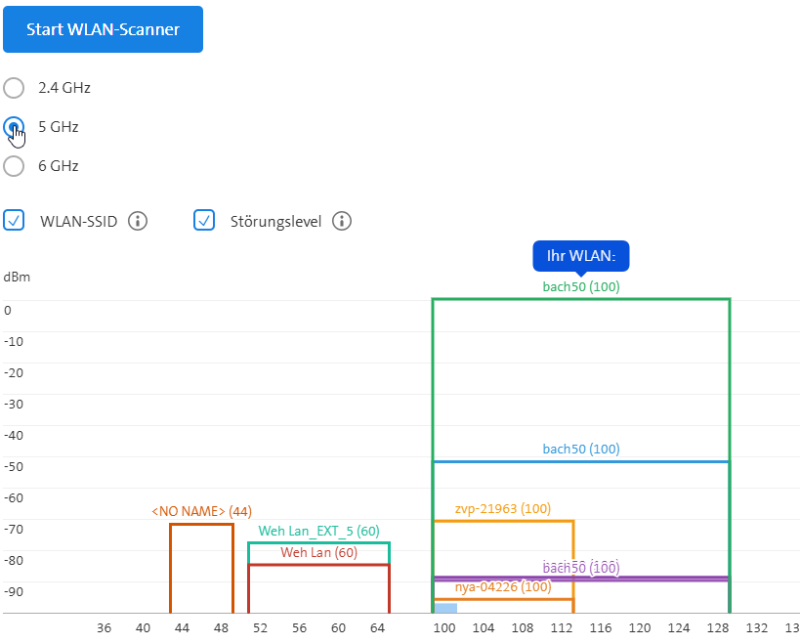Toggle the WLAN-SSID checkbox
The image size is (800, 644).
14,221
